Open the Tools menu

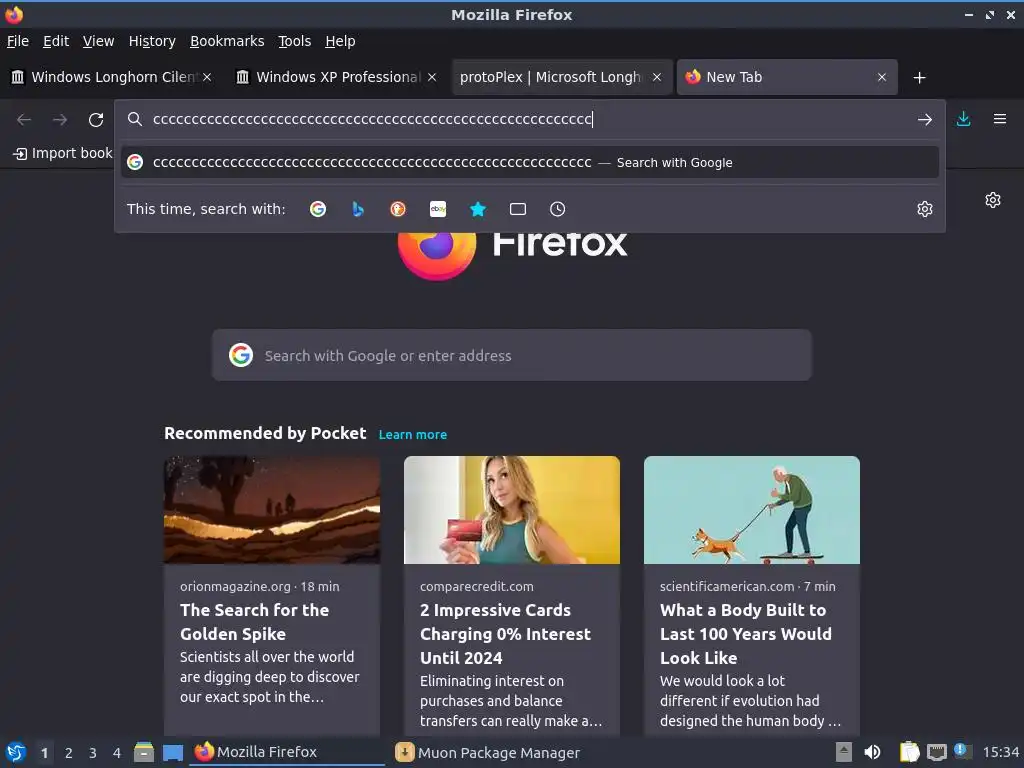295,41
